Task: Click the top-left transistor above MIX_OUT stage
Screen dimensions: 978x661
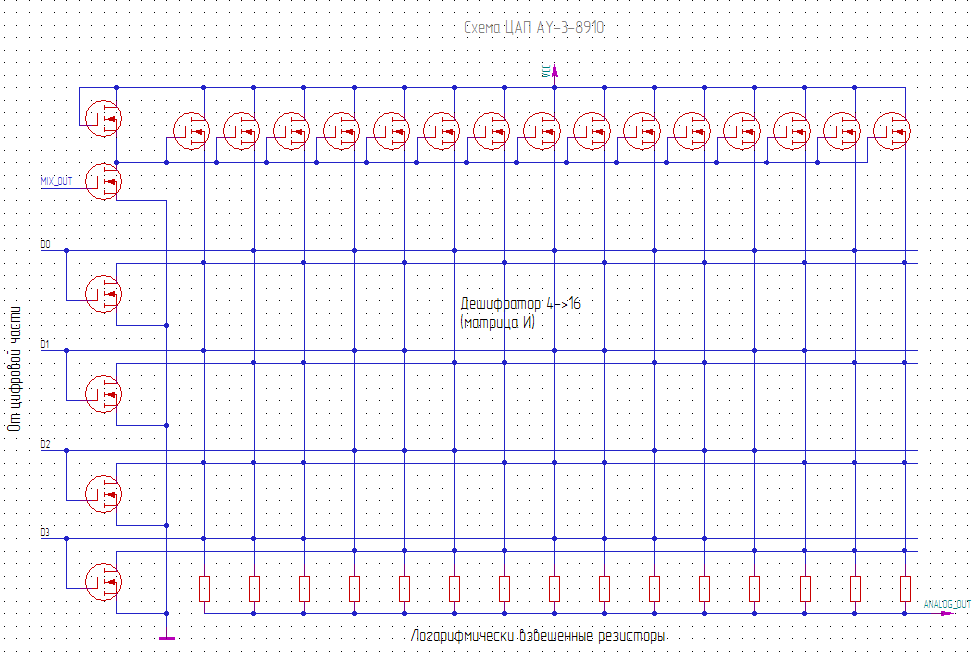Action: pyautogui.click(x=104, y=118)
